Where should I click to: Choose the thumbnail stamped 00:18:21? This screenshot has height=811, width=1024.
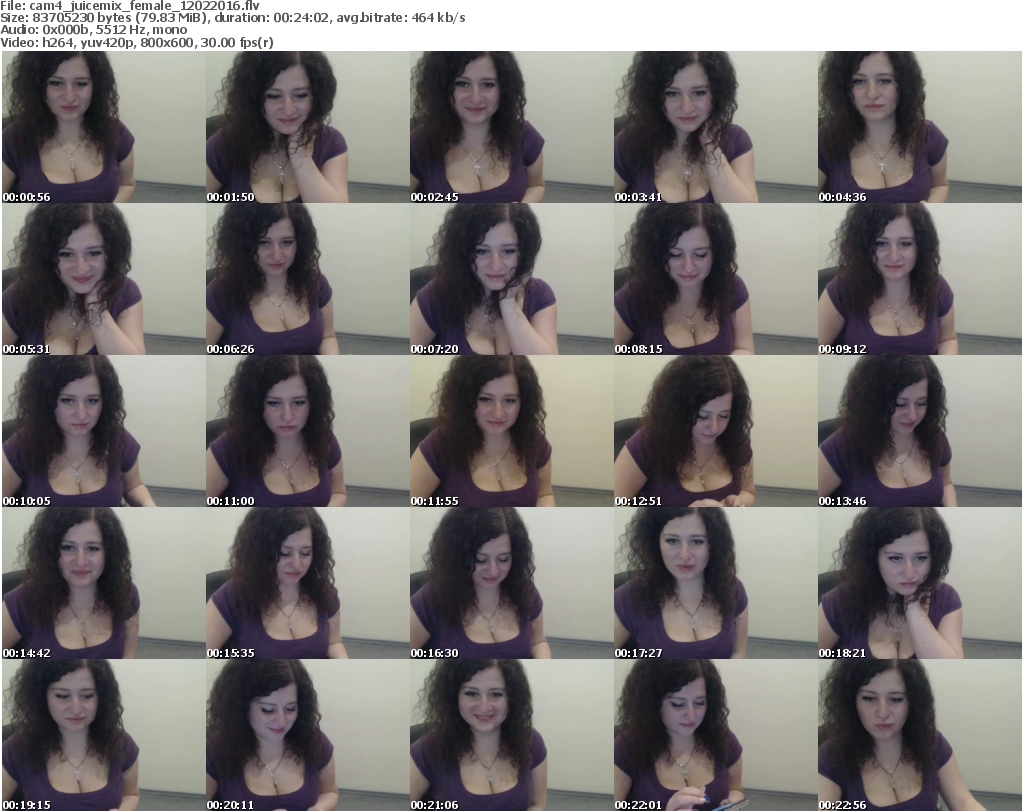[x=920, y=583]
